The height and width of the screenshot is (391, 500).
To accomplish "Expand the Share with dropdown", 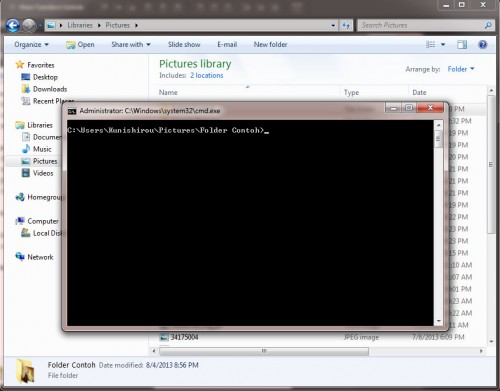I will point(131,44).
